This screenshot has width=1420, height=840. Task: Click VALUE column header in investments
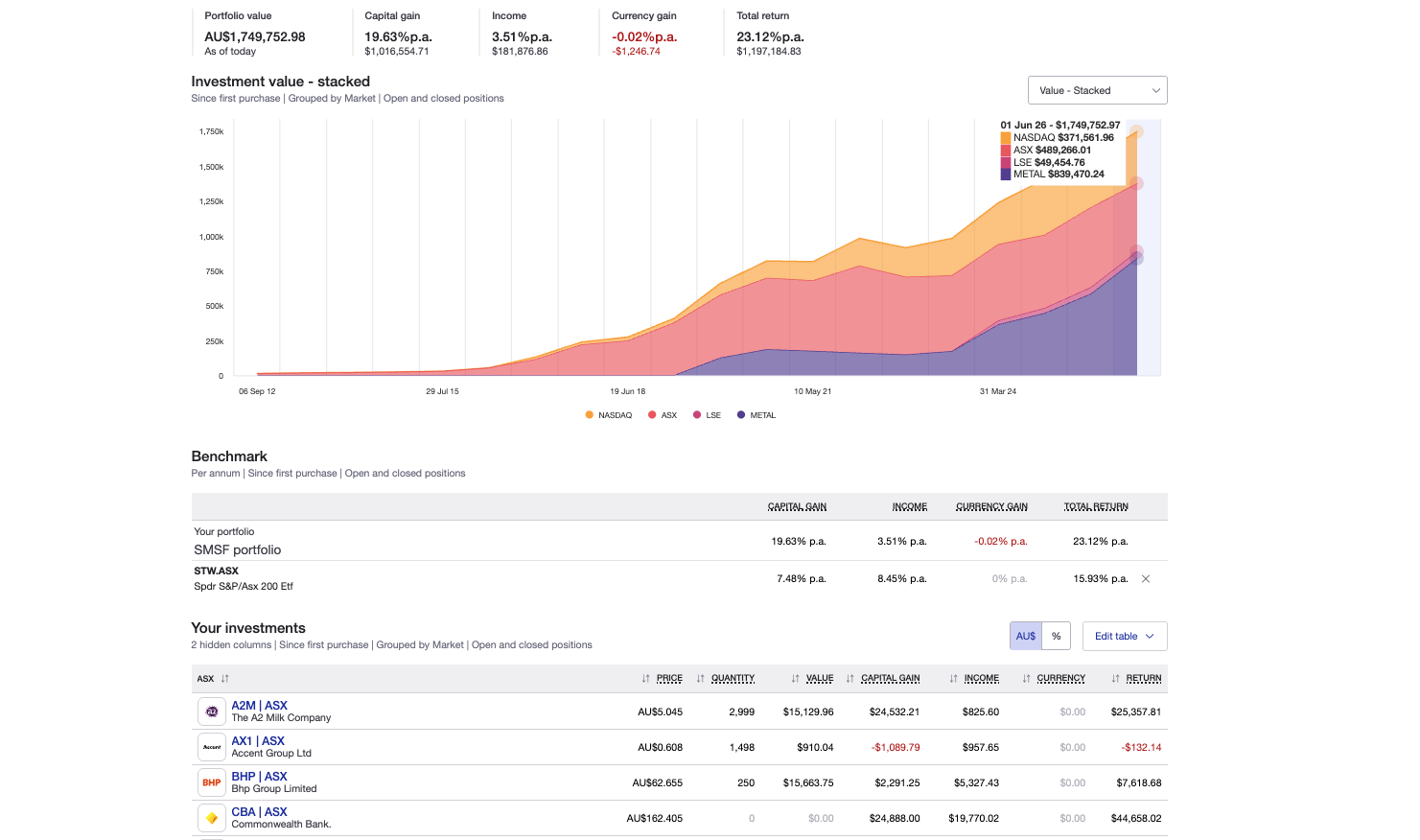[x=820, y=678]
